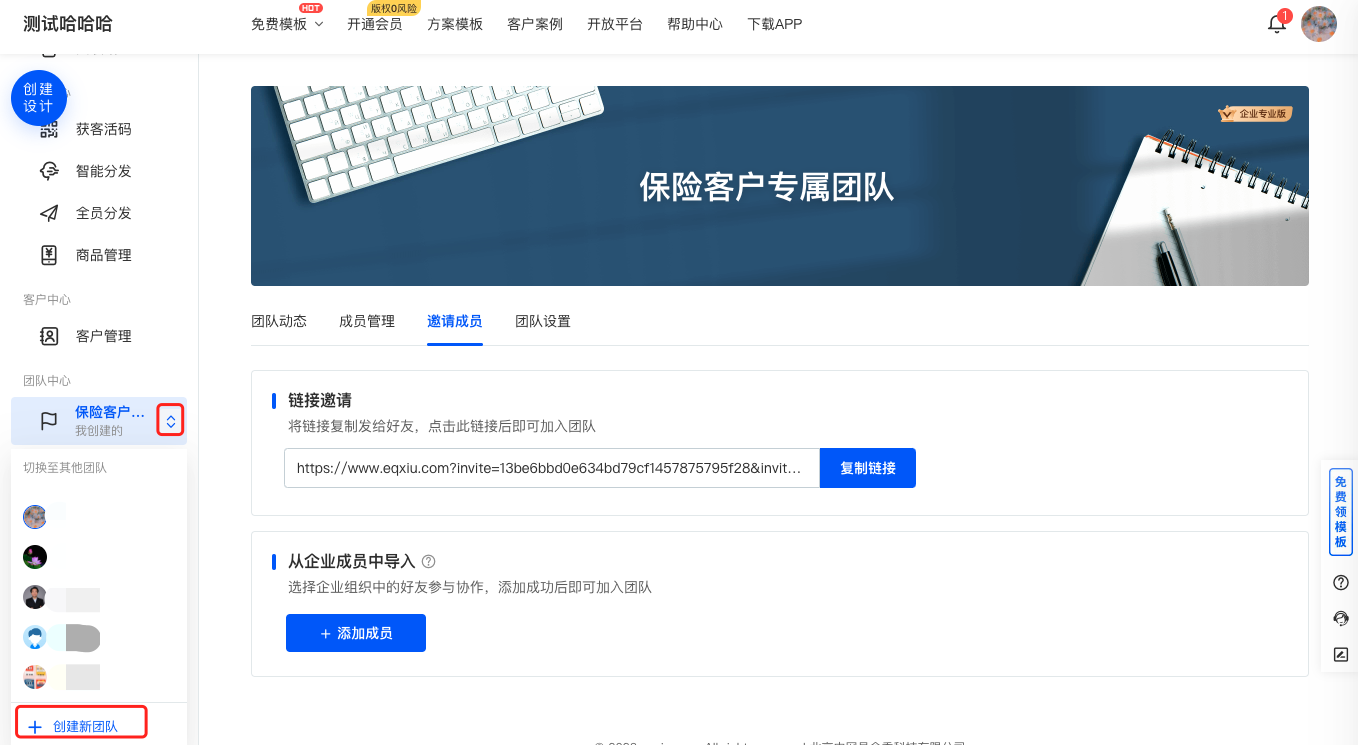Click the 链接邀请 heading
Image resolution: width=1358 pixels, height=745 pixels.
click(320, 401)
